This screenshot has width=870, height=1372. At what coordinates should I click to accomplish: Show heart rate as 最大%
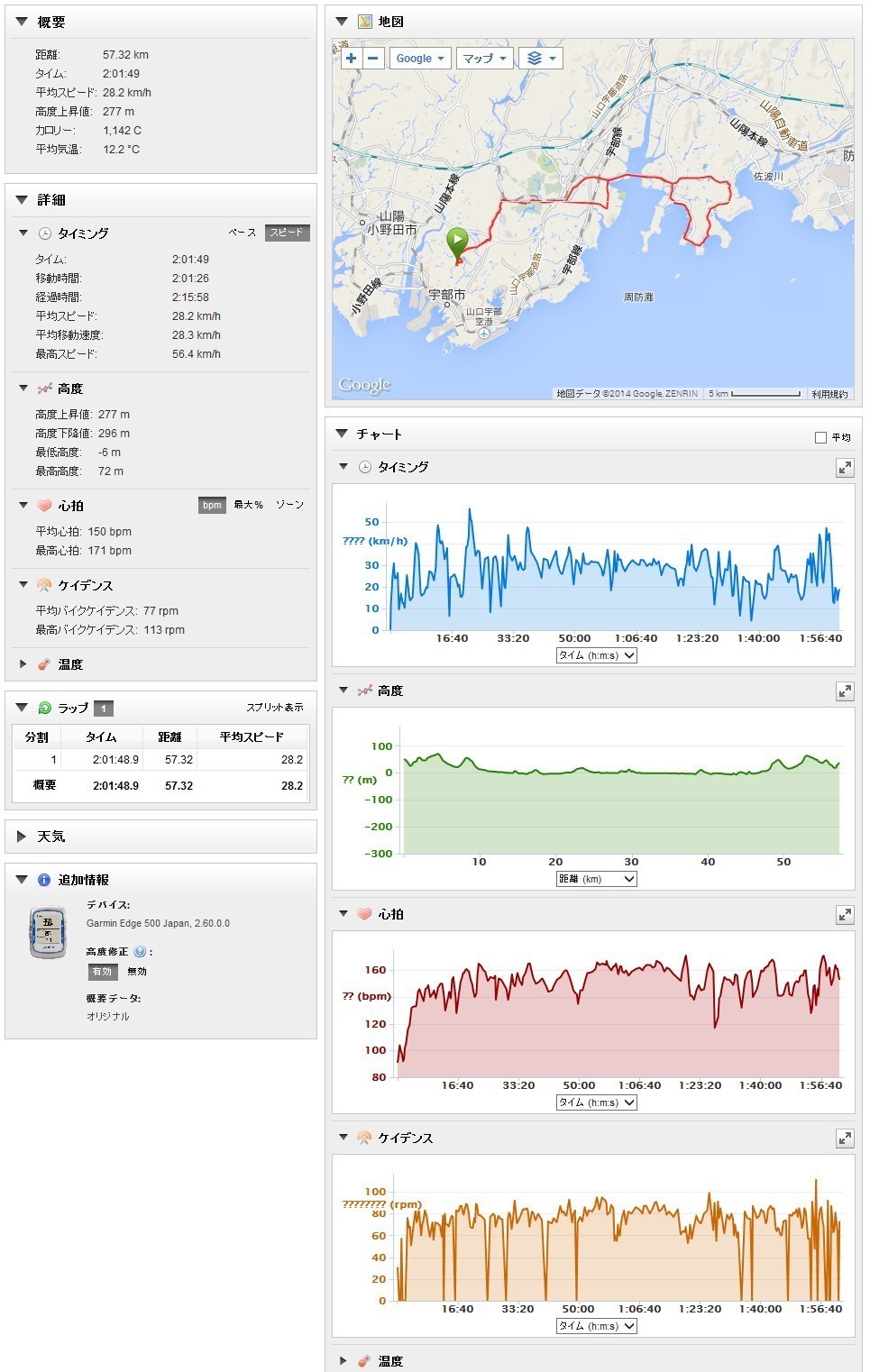coord(249,505)
